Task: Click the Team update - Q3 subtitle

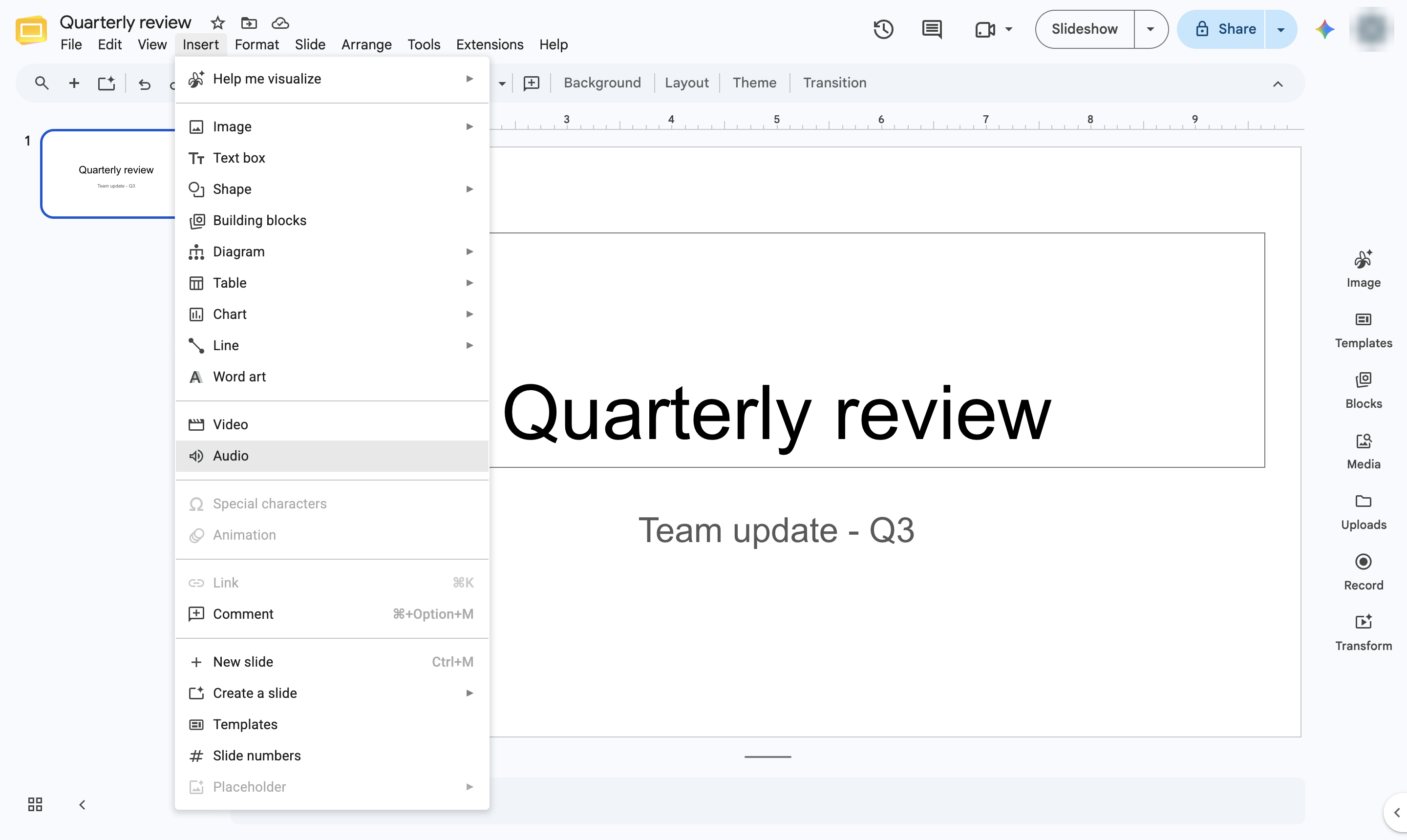Action: [x=776, y=530]
